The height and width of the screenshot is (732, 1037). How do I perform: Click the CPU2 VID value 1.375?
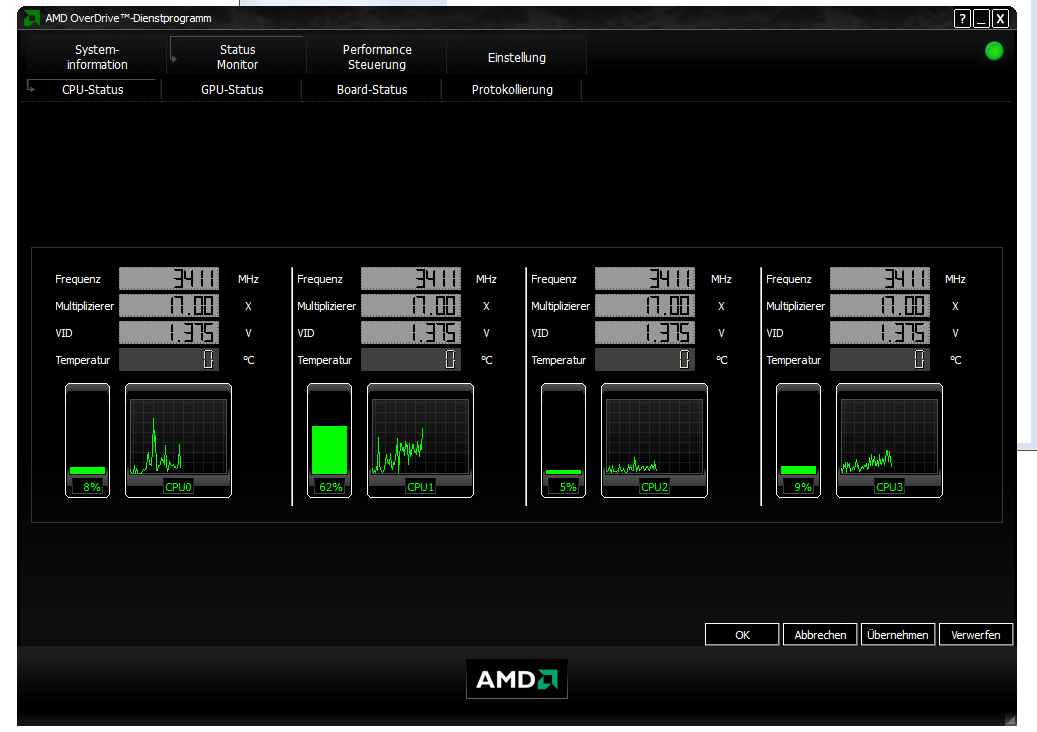click(x=645, y=333)
